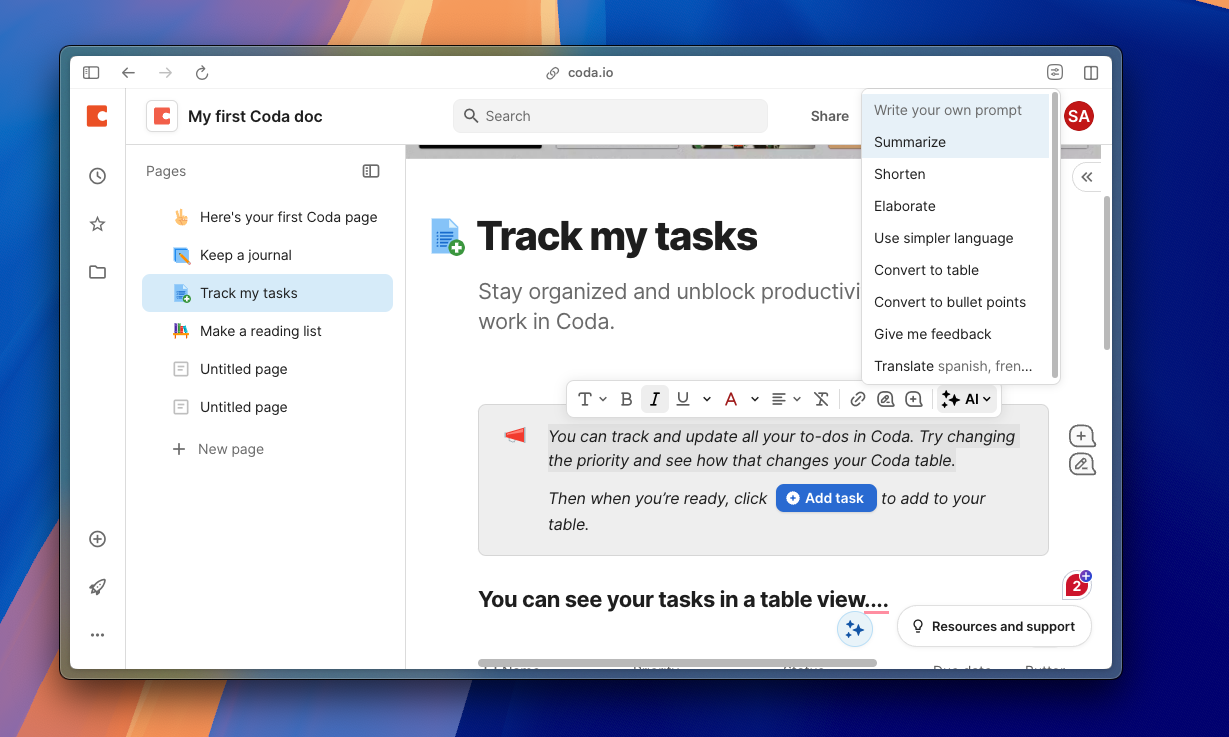Click the doc icon beside My first Coda doc

pos(162,116)
